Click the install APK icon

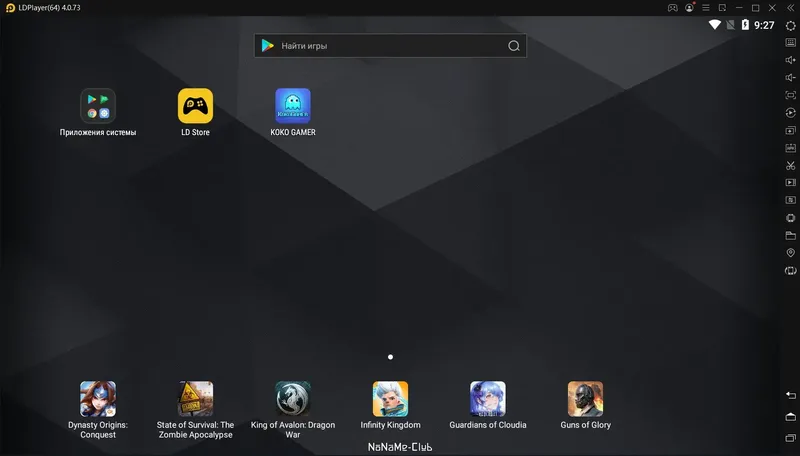[x=790, y=148]
